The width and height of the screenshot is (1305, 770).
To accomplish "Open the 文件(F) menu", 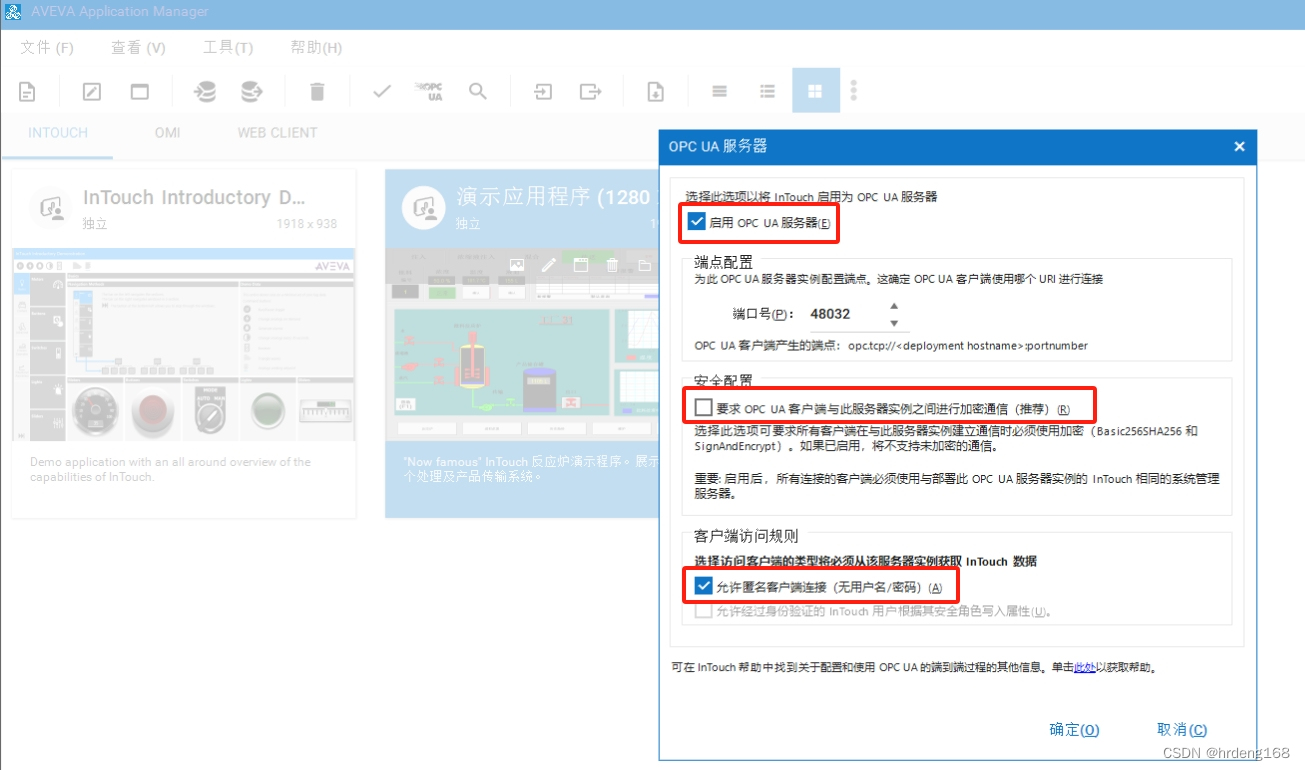I will tap(47, 48).
